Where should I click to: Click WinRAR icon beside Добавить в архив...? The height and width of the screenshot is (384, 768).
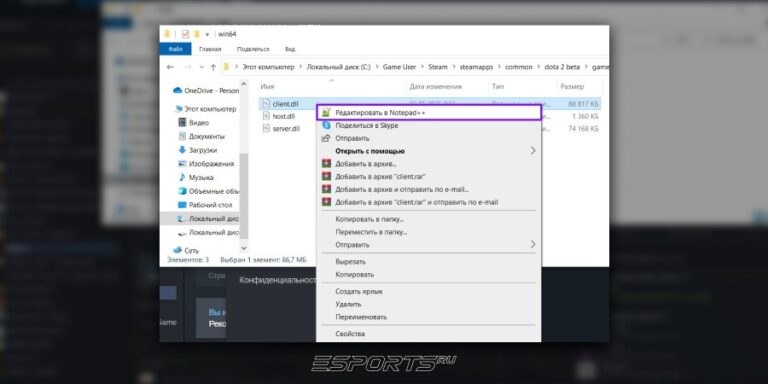326,164
